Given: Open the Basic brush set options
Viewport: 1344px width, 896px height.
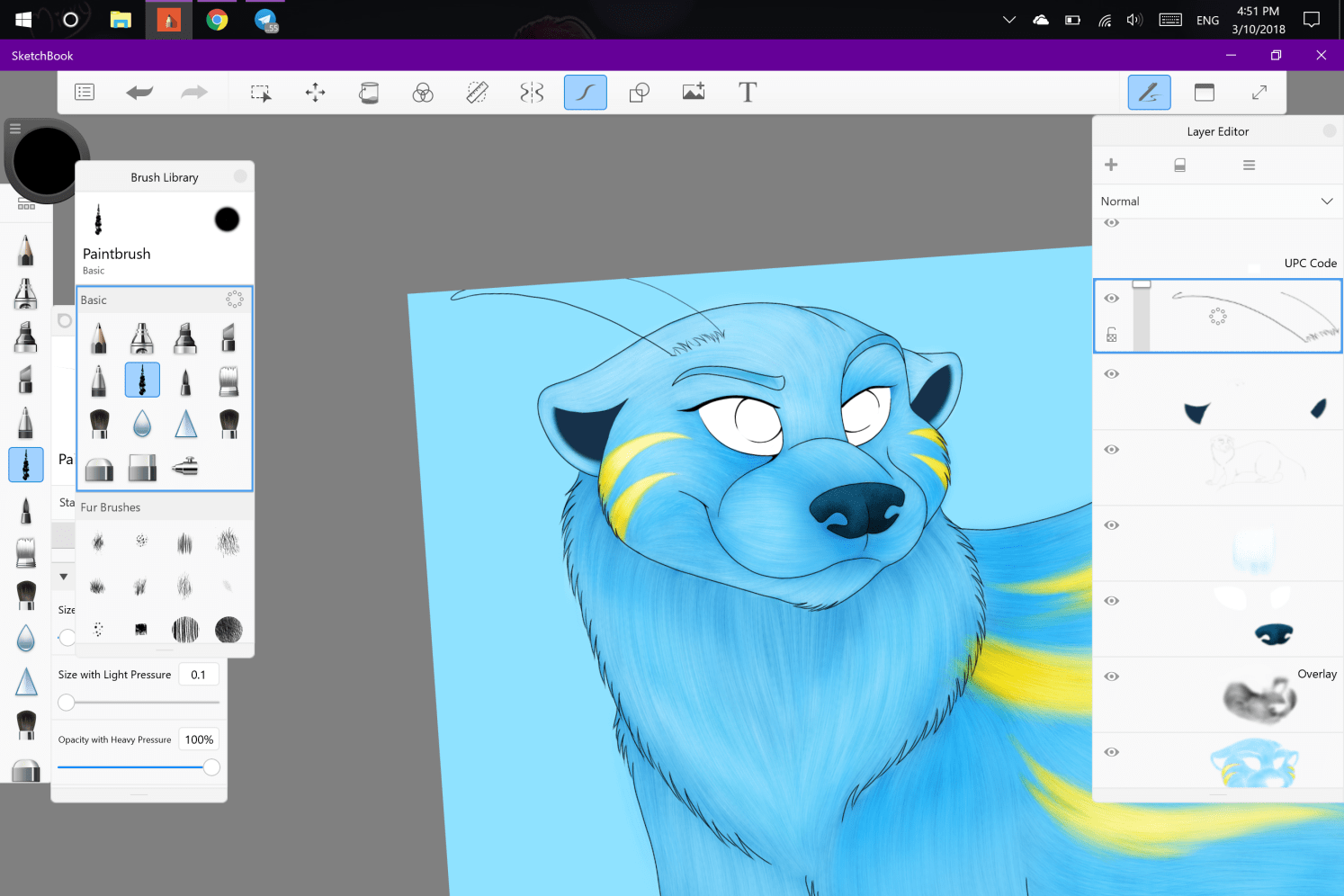Looking at the screenshot, I should click(234, 300).
